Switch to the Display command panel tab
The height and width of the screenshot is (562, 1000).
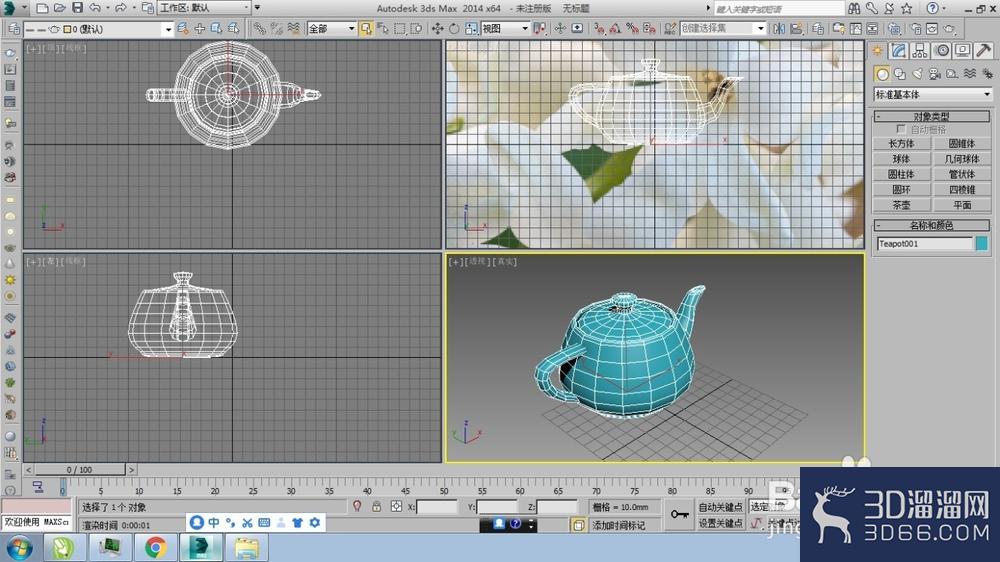click(x=962, y=50)
